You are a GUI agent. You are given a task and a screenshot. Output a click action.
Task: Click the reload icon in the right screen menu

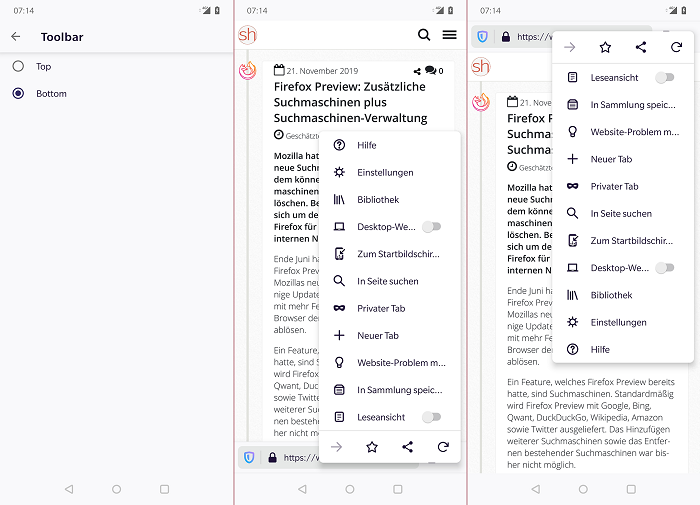click(x=677, y=47)
